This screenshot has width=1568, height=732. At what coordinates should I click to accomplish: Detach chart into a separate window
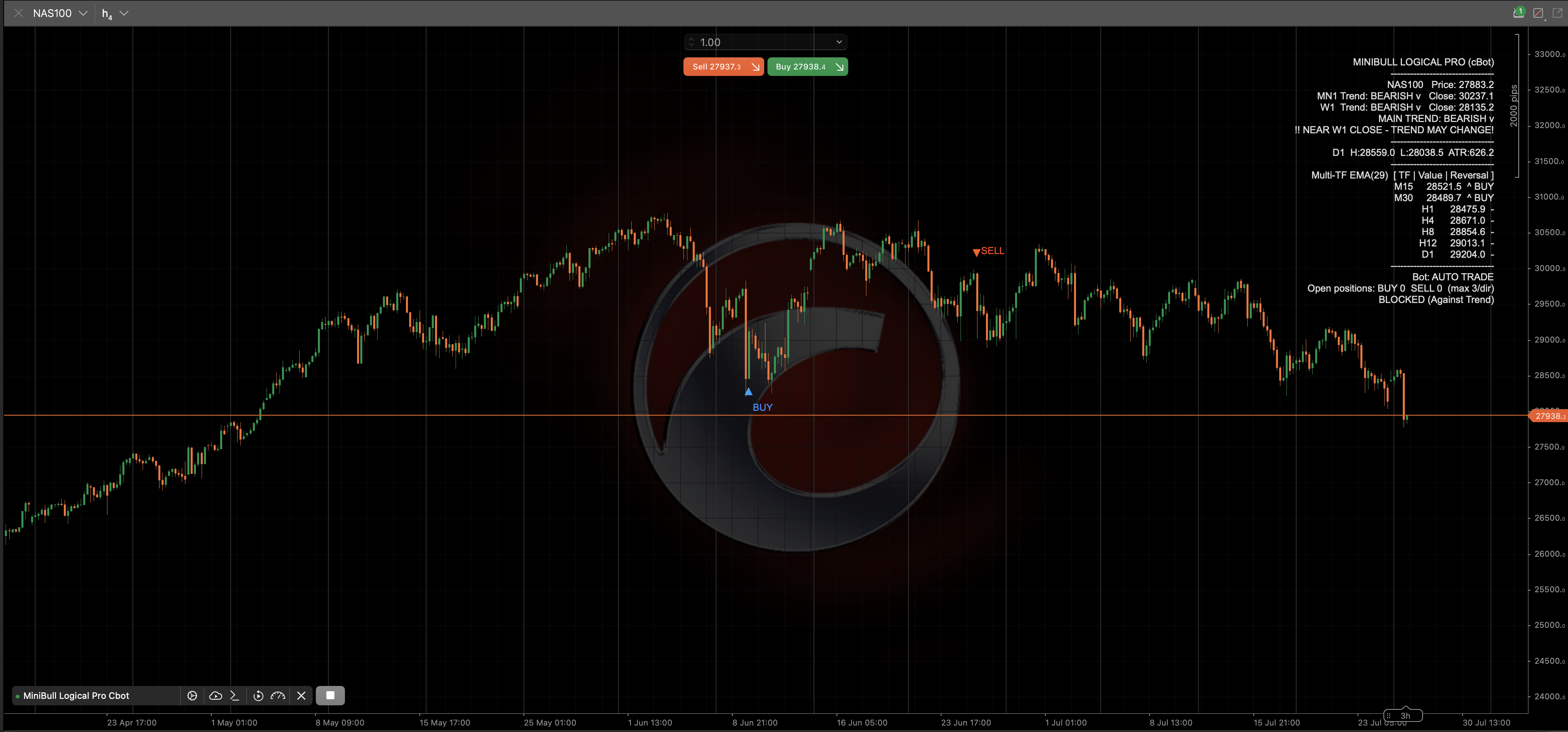[1557, 13]
